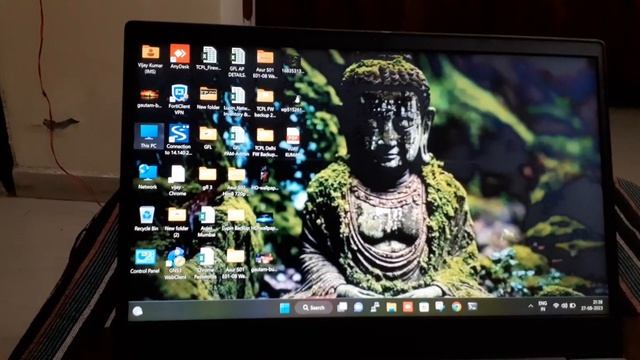Image resolution: width=640 pixels, height=360 pixels.
Task: Open the GFL PAM-Admin Excel file
Action: pyautogui.click(x=236, y=141)
